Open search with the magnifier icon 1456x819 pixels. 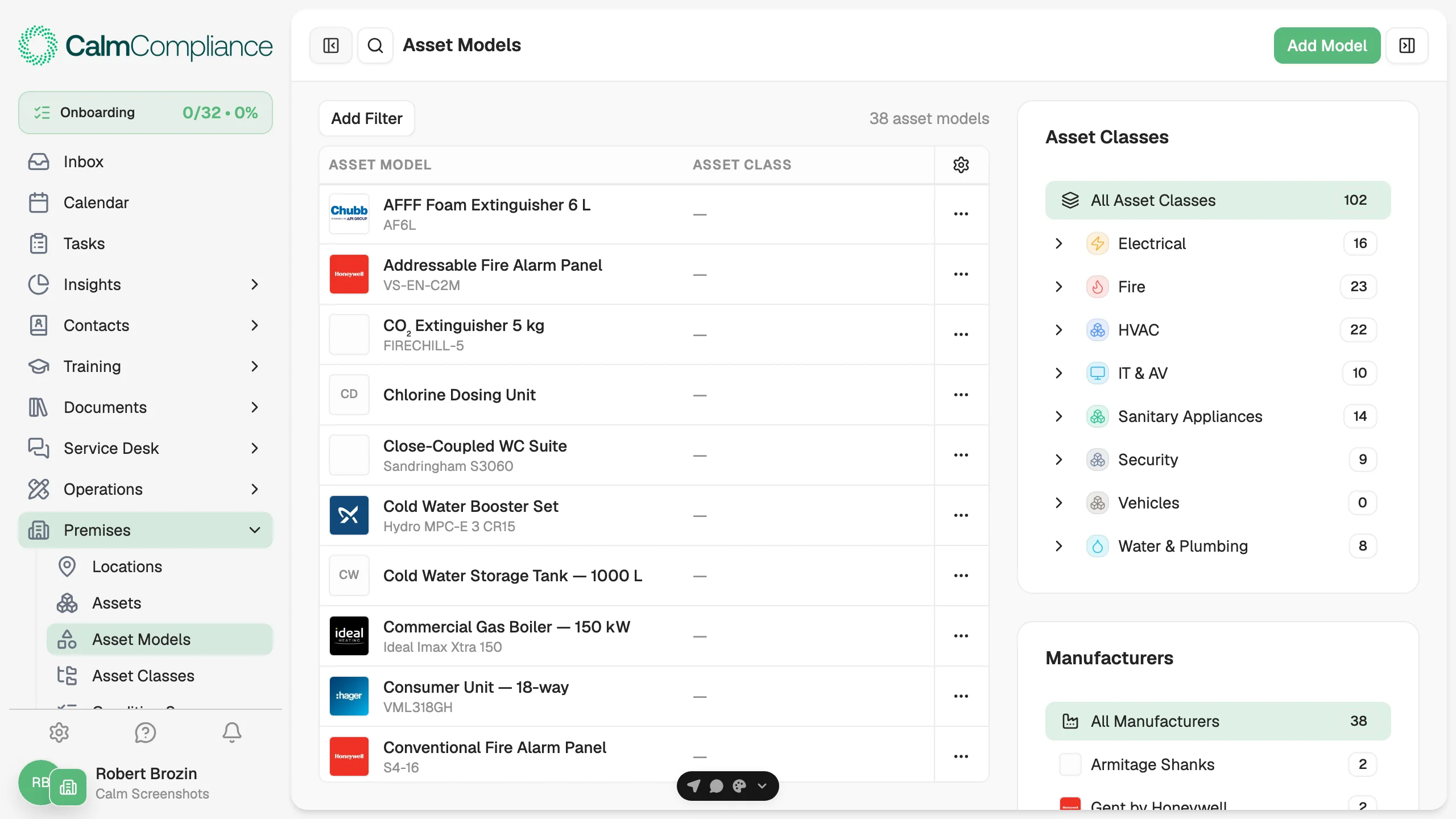[375, 45]
